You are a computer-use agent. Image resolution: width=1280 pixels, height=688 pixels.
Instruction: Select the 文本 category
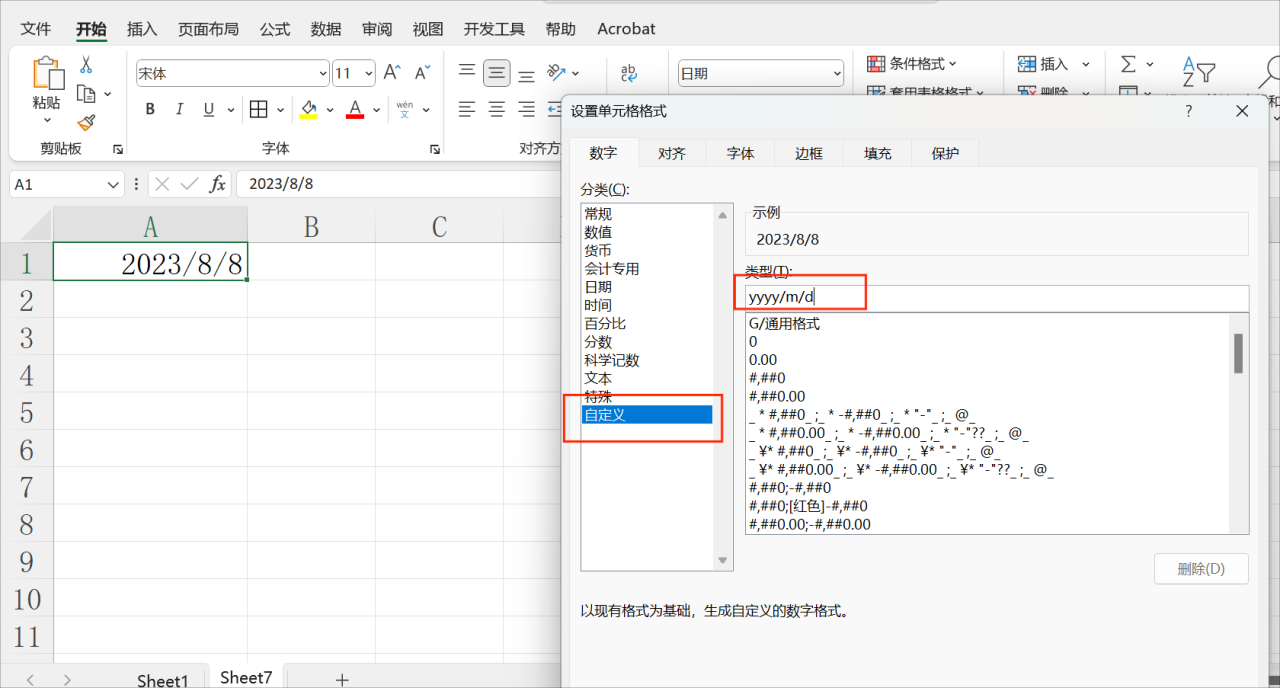coord(598,378)
